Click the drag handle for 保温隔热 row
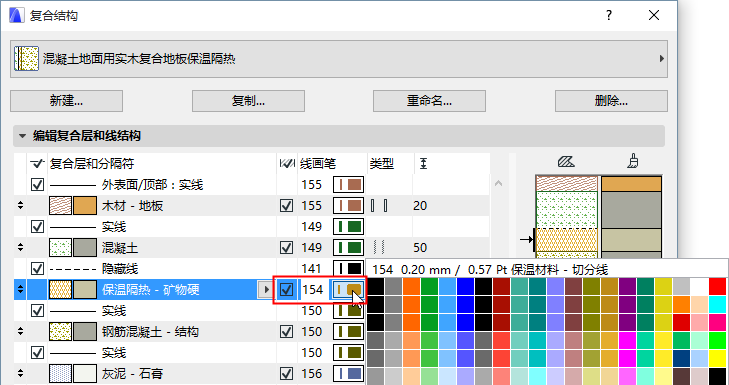Viewport: 729px width, 385px height. [x=20, y=290]
